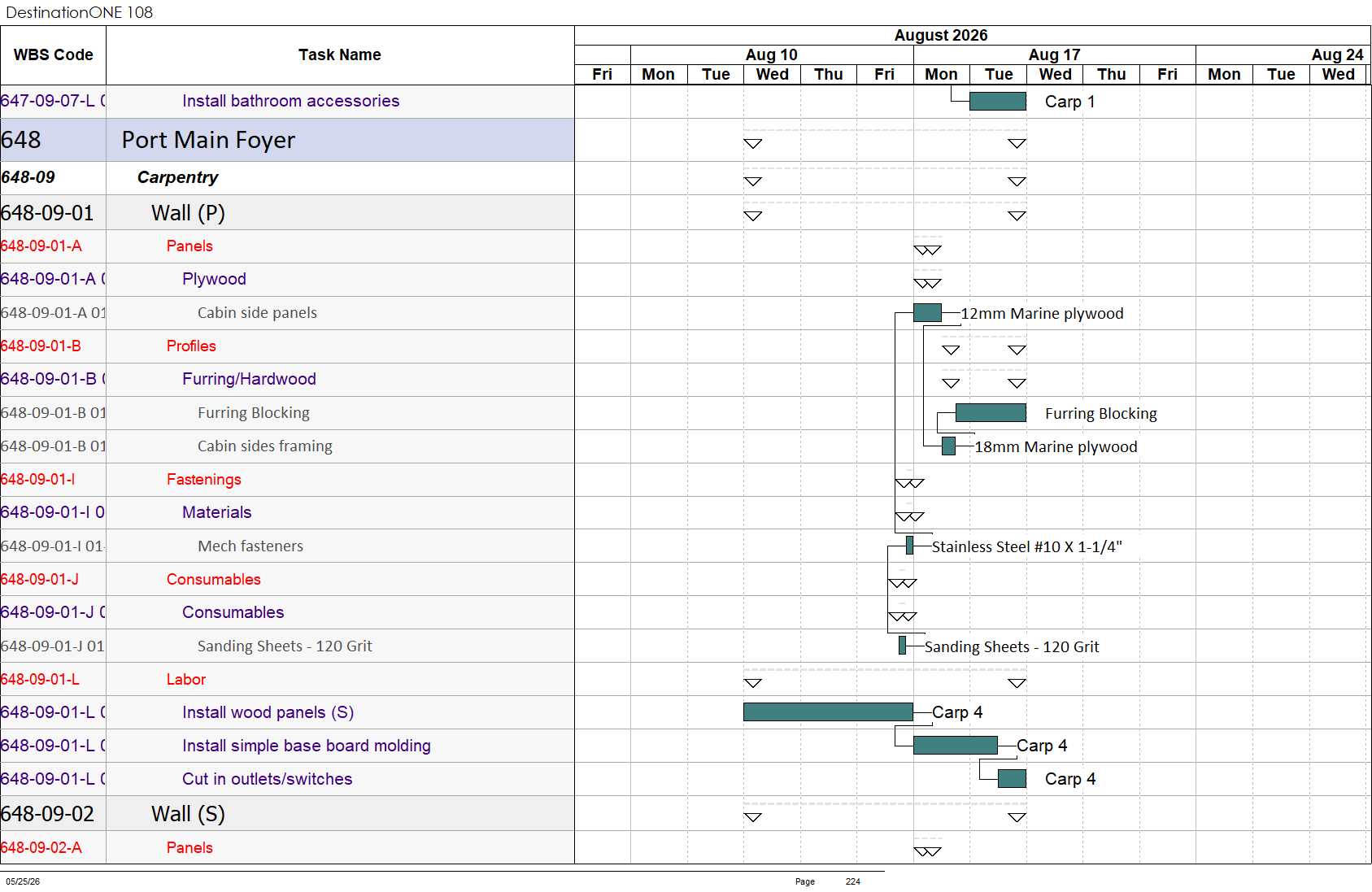Viewport: 1372px width, 892px height.
Task: Select the Furring/Hardwood task name
Action: pos(249,379)
